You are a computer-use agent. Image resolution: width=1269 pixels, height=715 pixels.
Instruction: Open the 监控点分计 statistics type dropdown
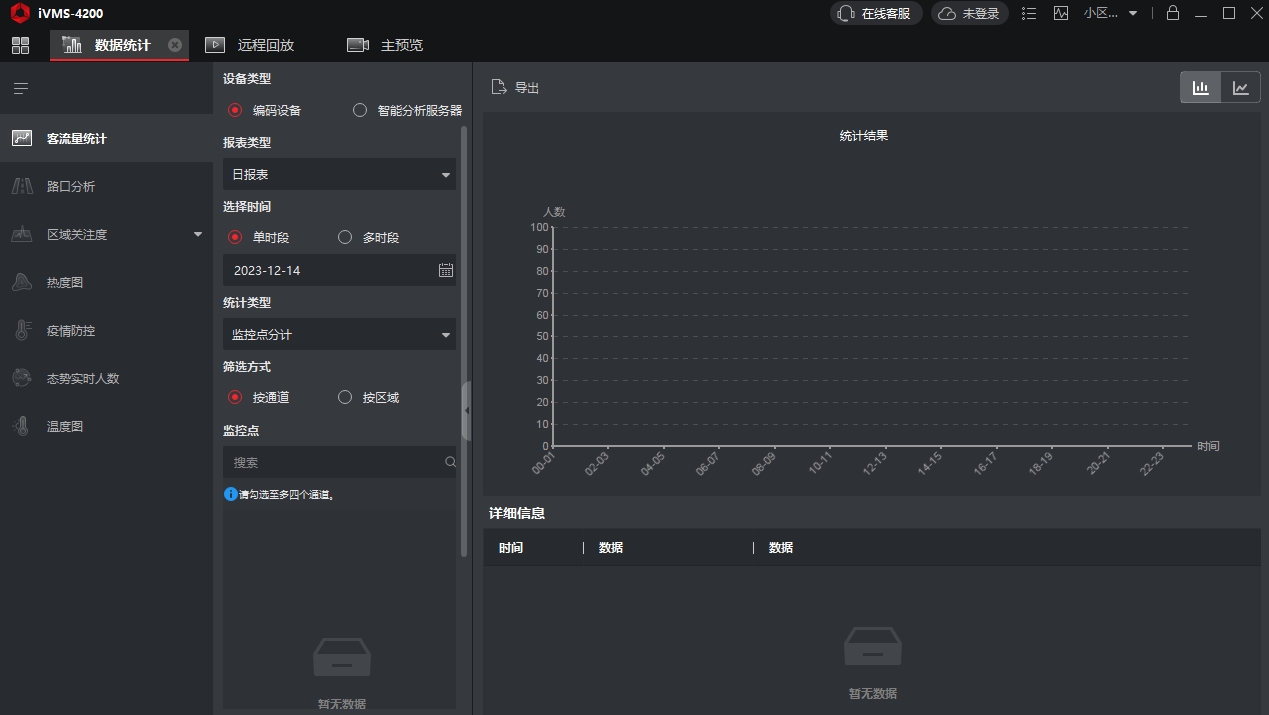click(x=339, y=334)
